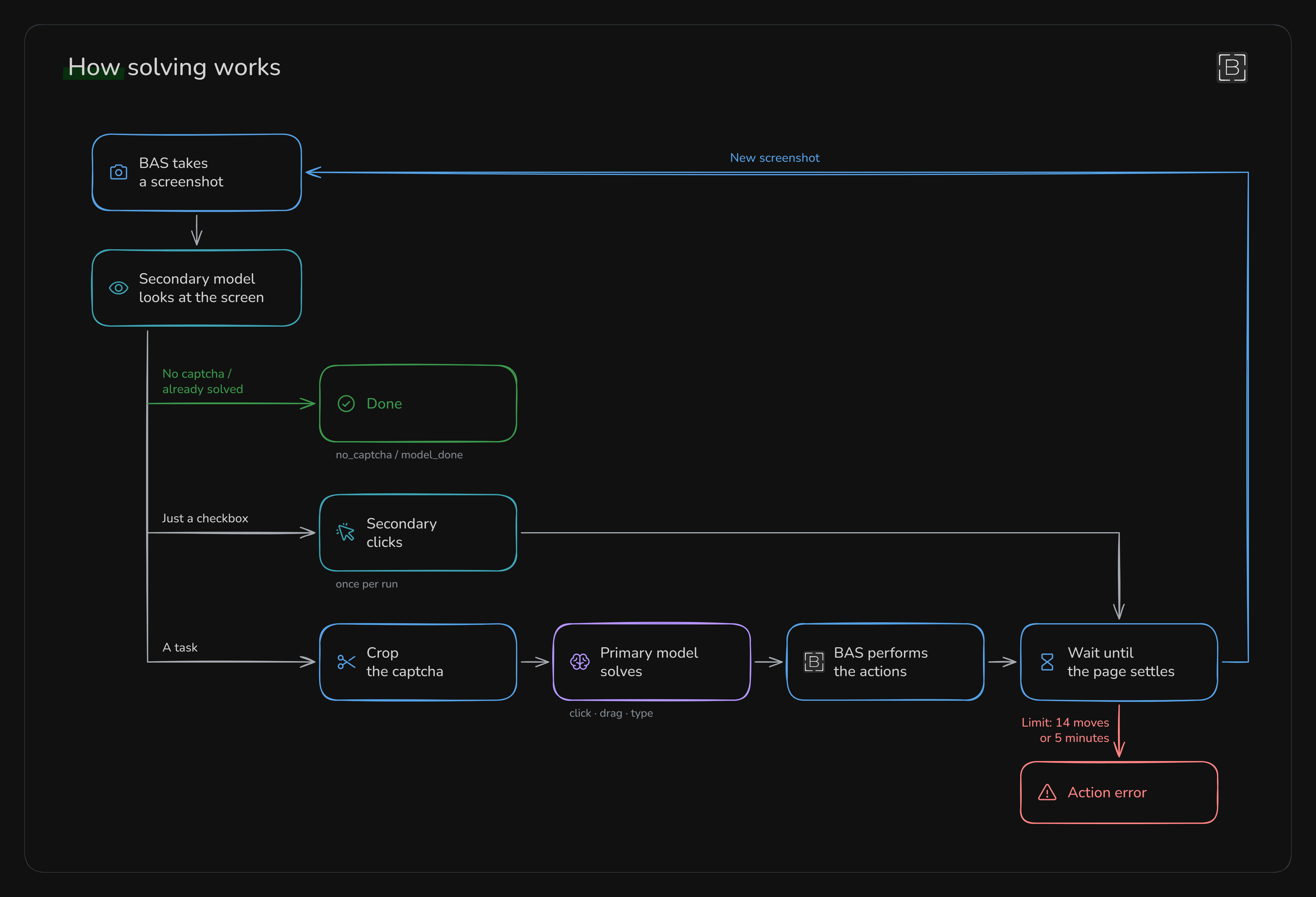
Task: Click the 'click · drag · type' caption
Action: point(611,713)
